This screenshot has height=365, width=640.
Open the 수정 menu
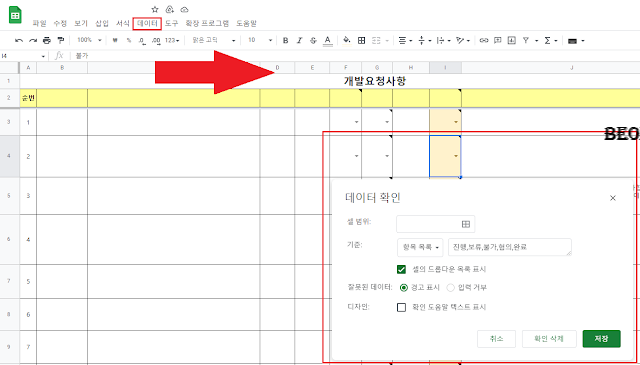60,24
